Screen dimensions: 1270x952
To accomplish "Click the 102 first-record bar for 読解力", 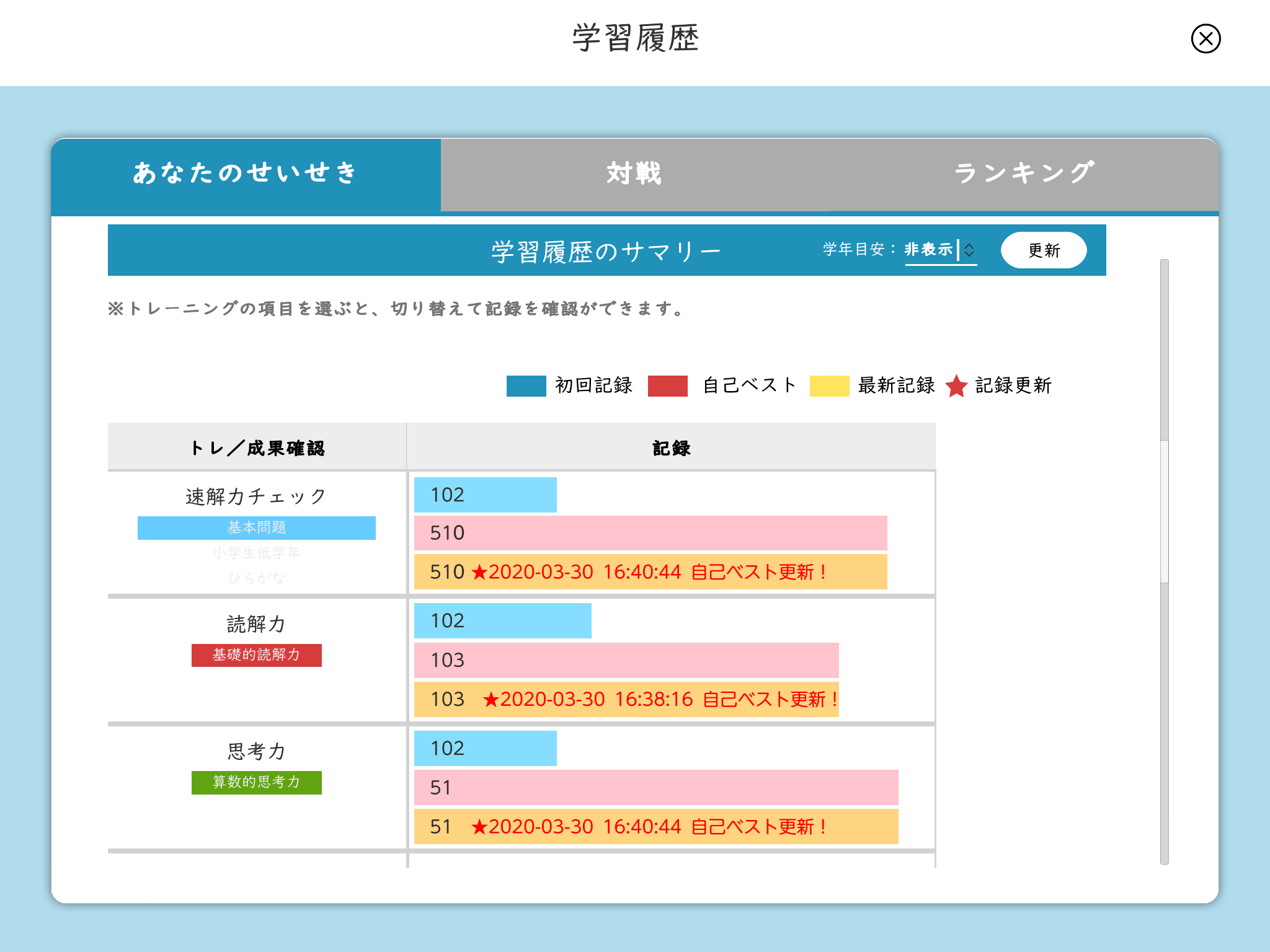I will pos(503,621).
